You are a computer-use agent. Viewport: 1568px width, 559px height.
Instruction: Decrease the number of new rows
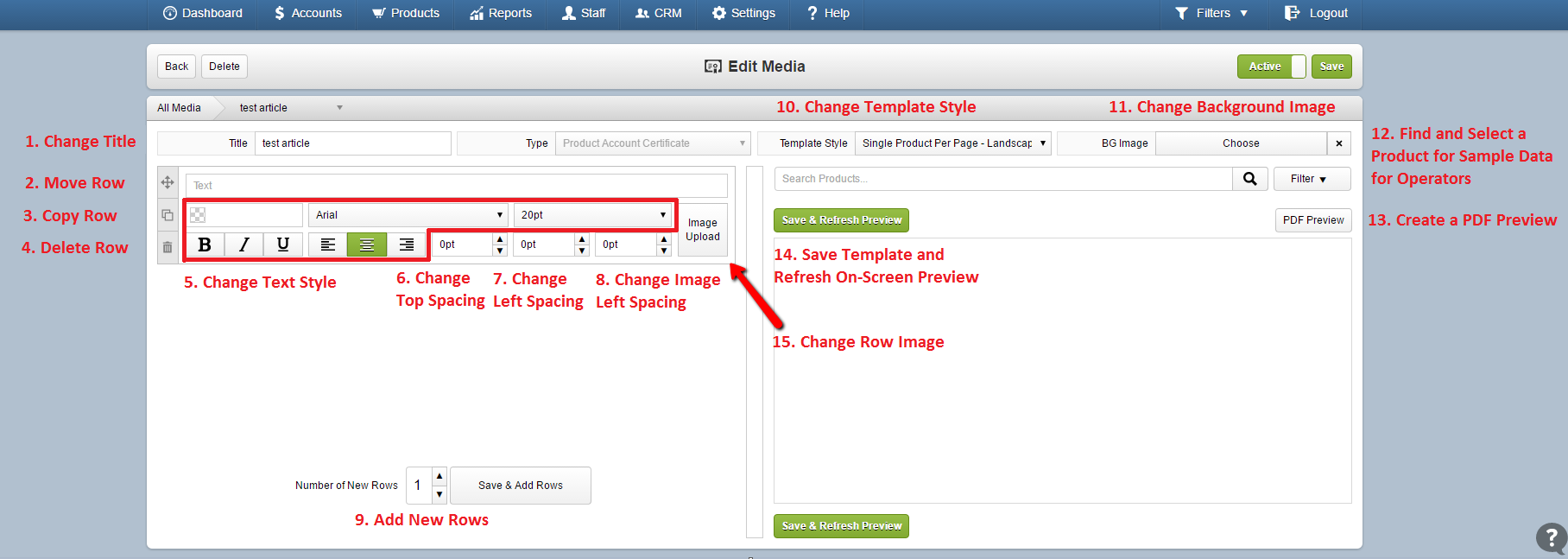(439, 495)
